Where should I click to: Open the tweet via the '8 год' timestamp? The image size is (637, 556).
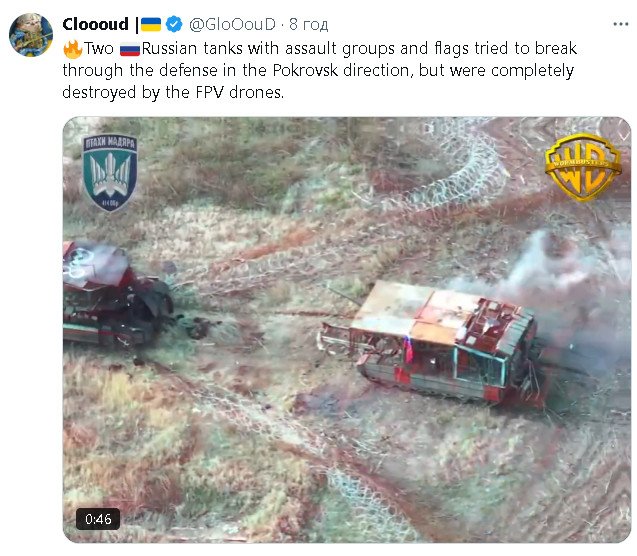[x=309, y=24]
